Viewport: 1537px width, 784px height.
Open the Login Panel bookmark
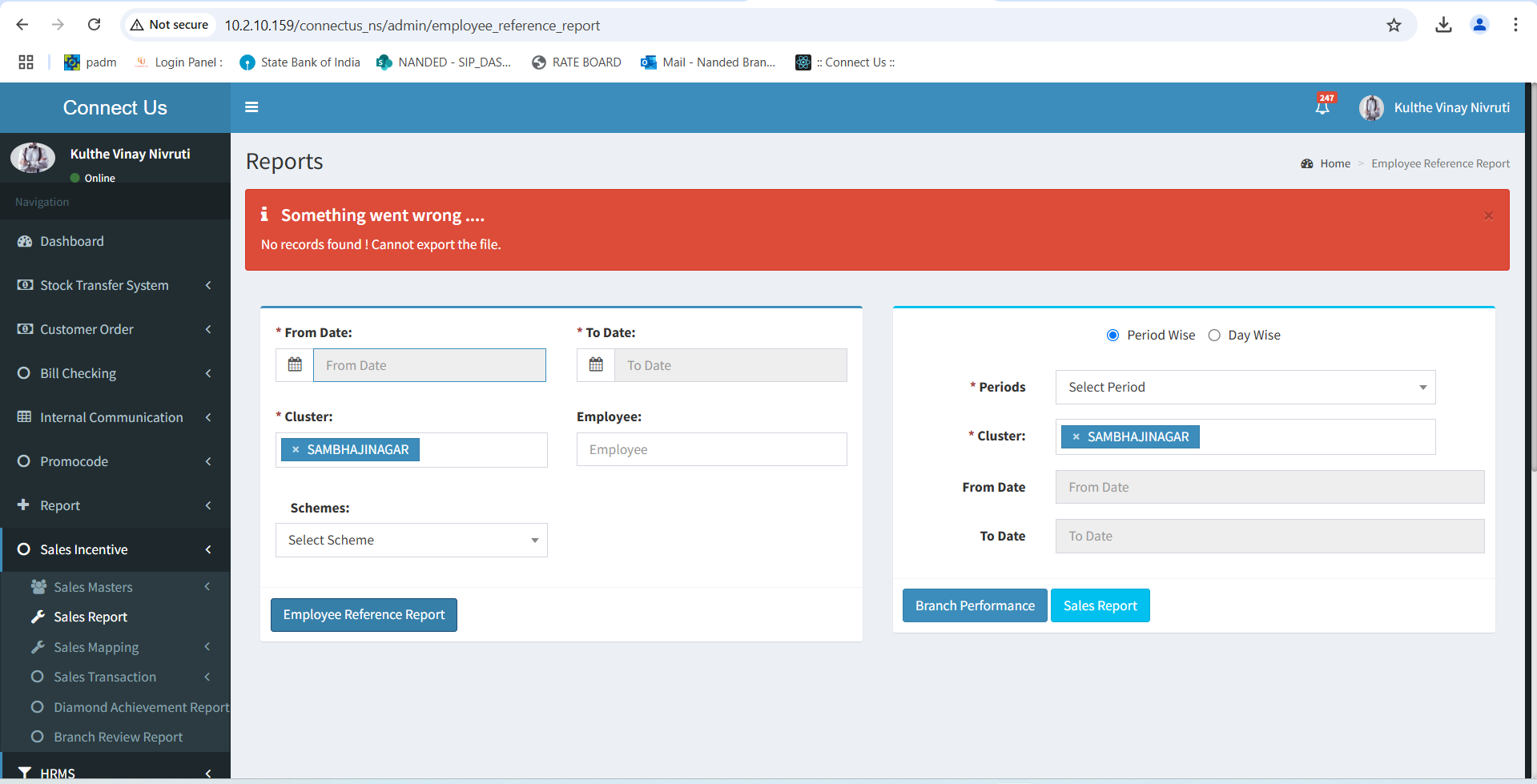(179, 62)
